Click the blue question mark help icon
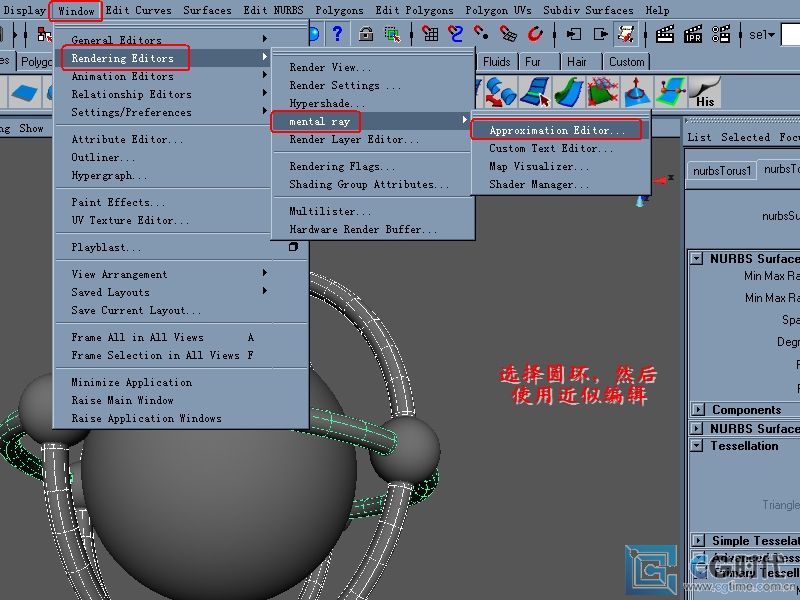The width and height of the screenshot is (800, 600). click(337, 34)
